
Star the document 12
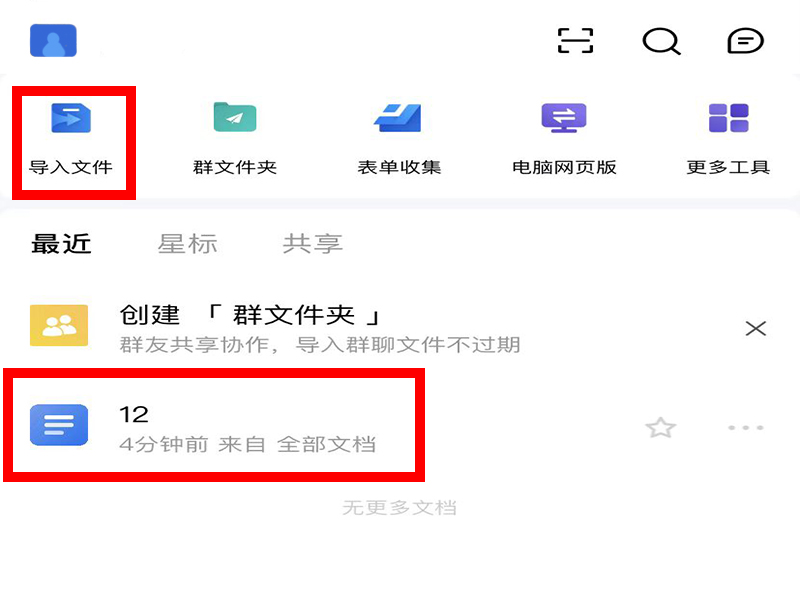point(661,428)
